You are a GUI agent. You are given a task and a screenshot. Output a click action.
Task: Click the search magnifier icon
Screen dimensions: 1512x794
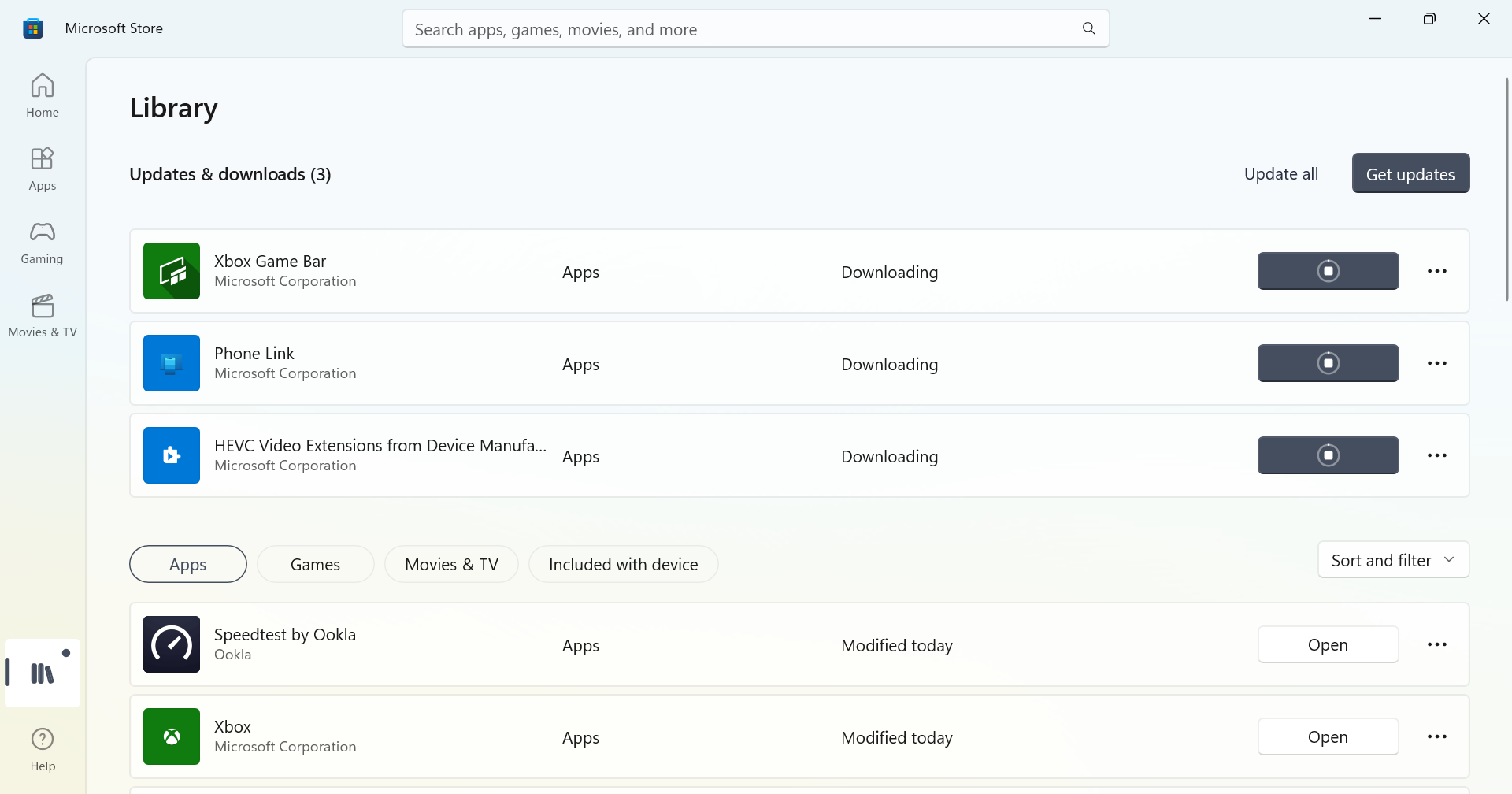[x=1089, y=28]
